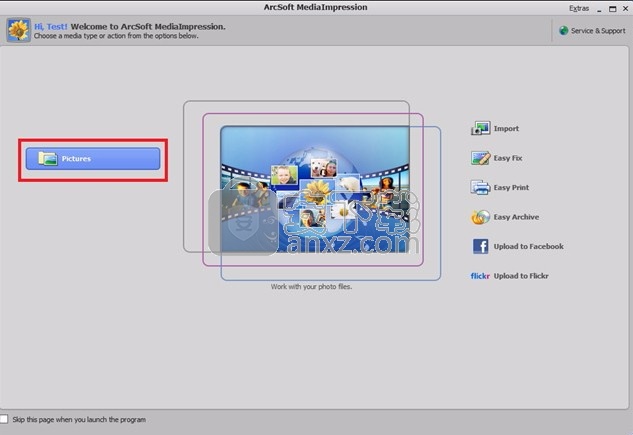Viewport: 633px width, 435px height.
Task: Click the central photo collage preview image
Action: coord(315,190)
